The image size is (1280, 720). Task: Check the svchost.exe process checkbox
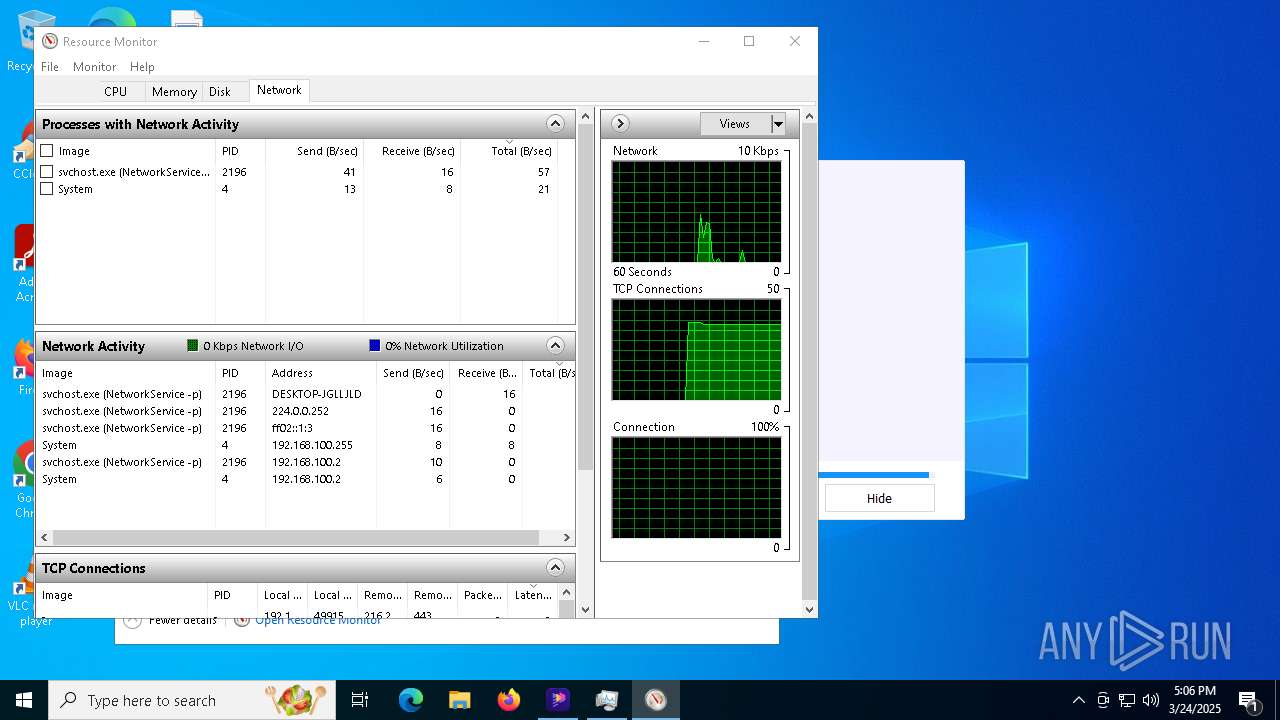point(47,172)
